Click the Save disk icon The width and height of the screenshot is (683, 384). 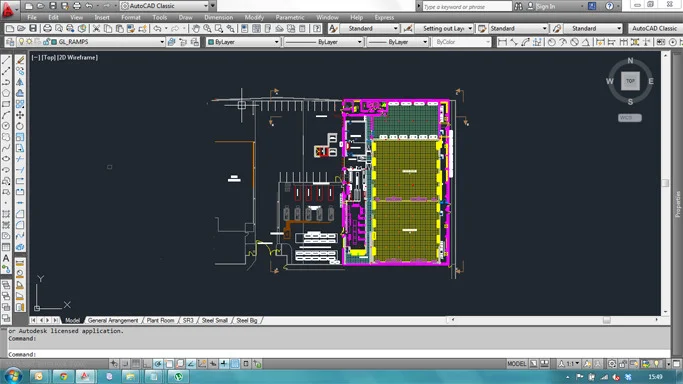pos(33,29)
